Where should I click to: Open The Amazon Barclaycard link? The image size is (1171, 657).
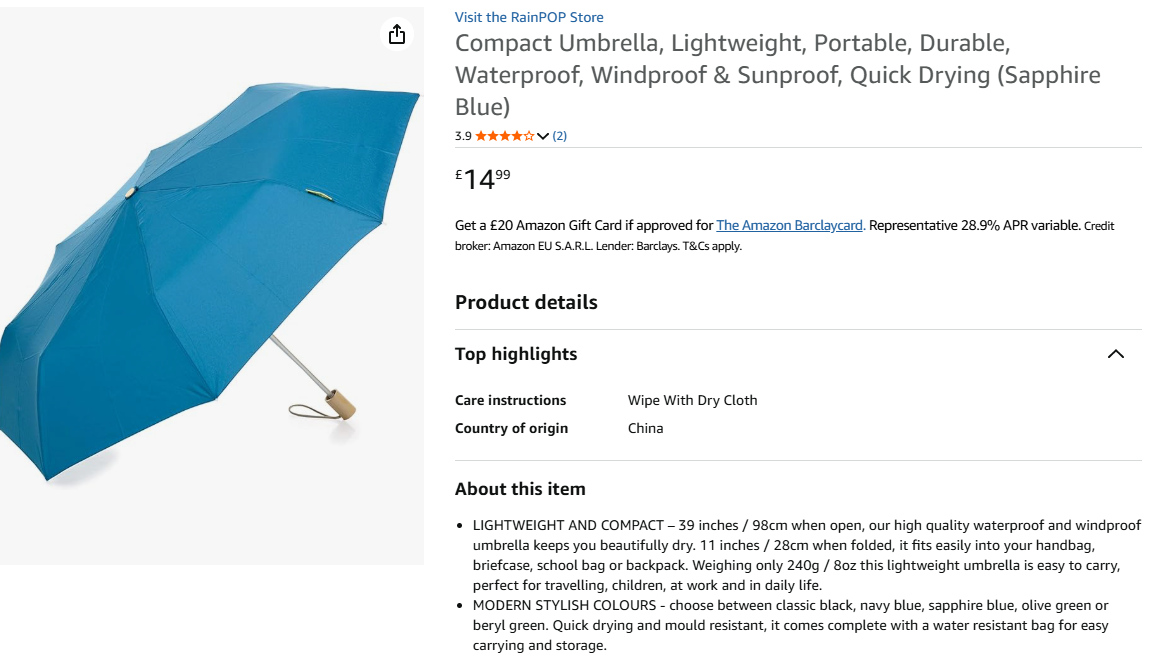click(x=789, y=226)
